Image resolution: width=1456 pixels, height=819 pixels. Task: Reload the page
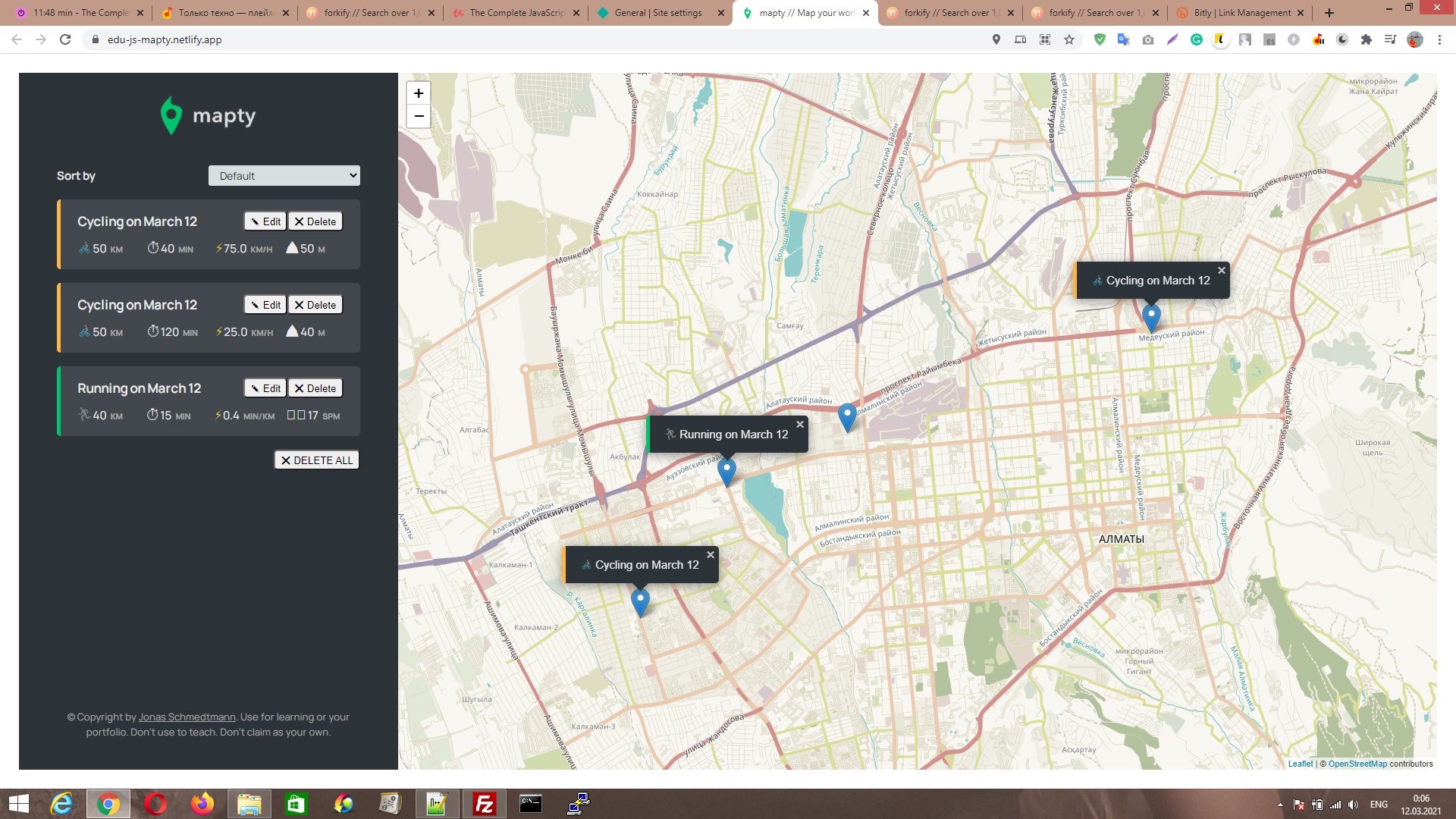click(x=65, y=39)
